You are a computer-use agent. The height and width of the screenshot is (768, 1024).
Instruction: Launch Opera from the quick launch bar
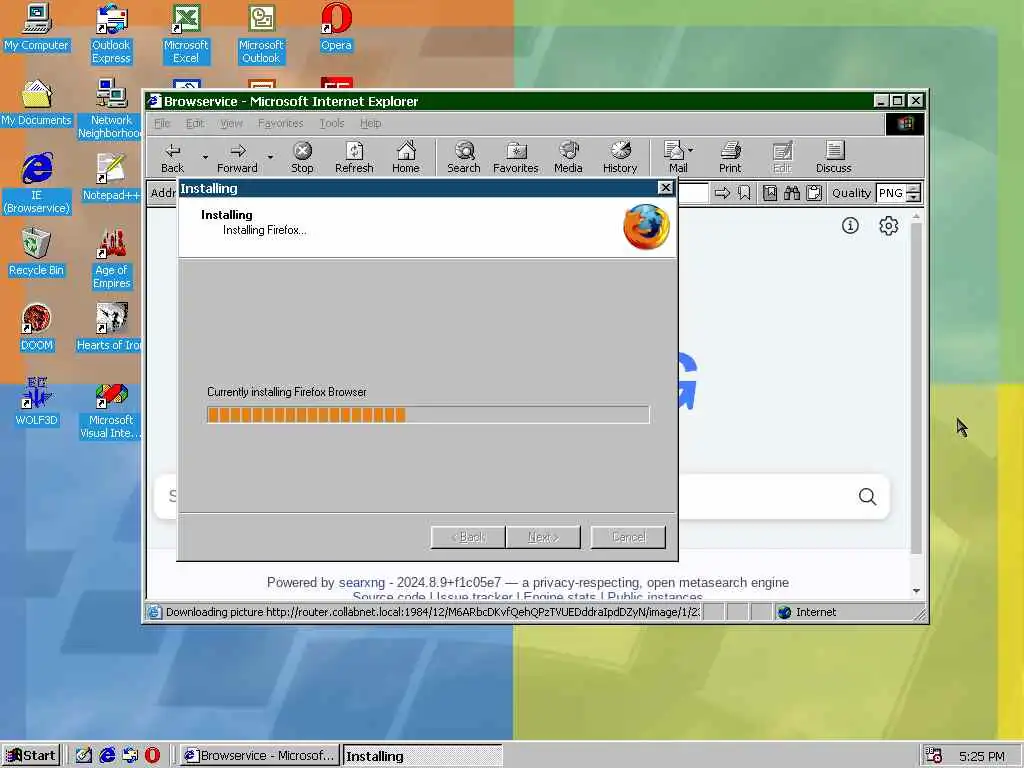[x=152, y=756]
